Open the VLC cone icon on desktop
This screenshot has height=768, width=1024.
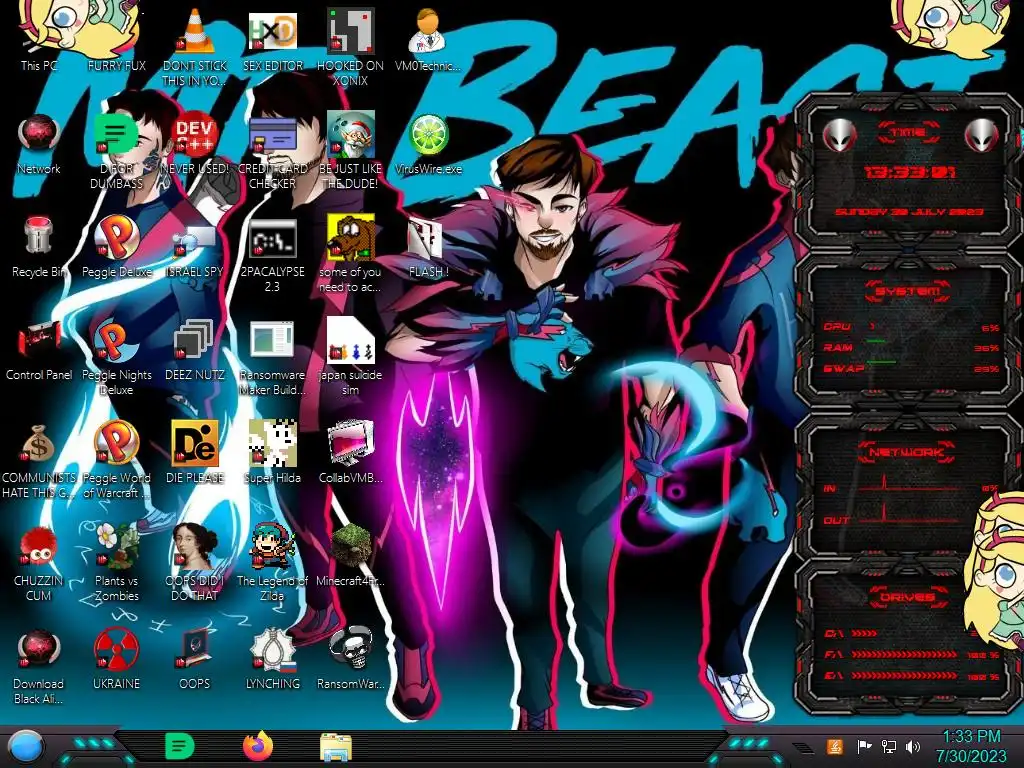195,31
